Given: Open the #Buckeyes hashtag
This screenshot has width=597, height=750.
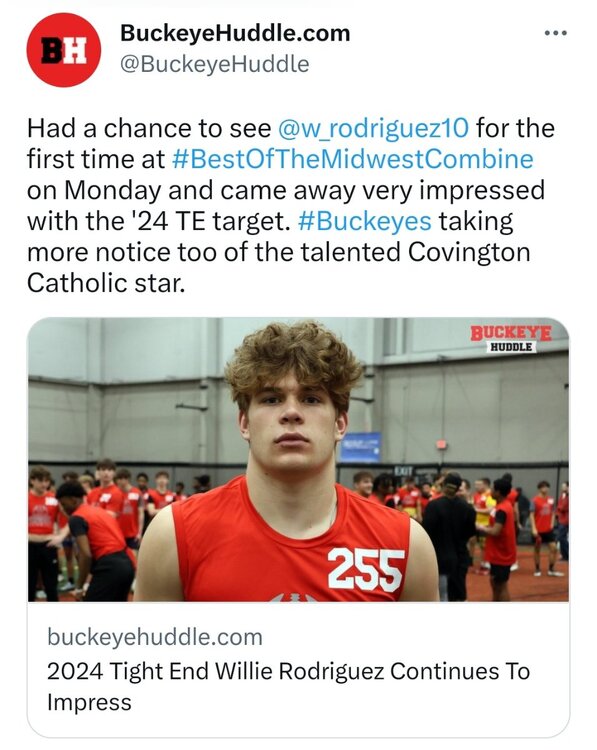Looking at the screenshot, I should click(365, 221).
